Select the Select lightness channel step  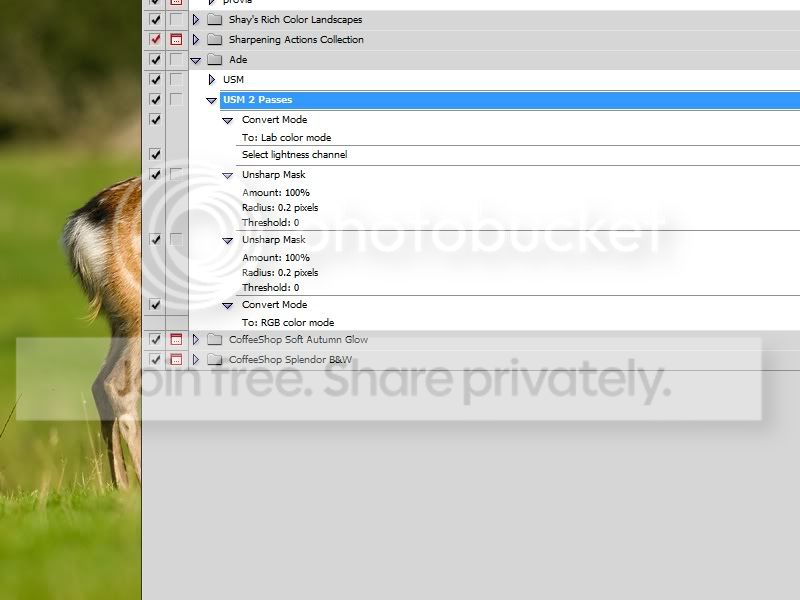coord(294,155)
